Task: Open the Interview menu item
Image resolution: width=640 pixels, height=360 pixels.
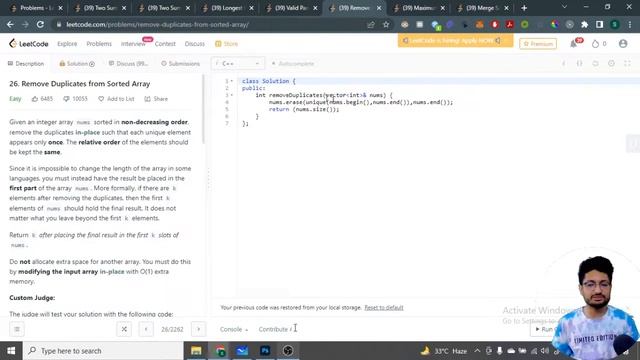Action: (x=133, y=44)
